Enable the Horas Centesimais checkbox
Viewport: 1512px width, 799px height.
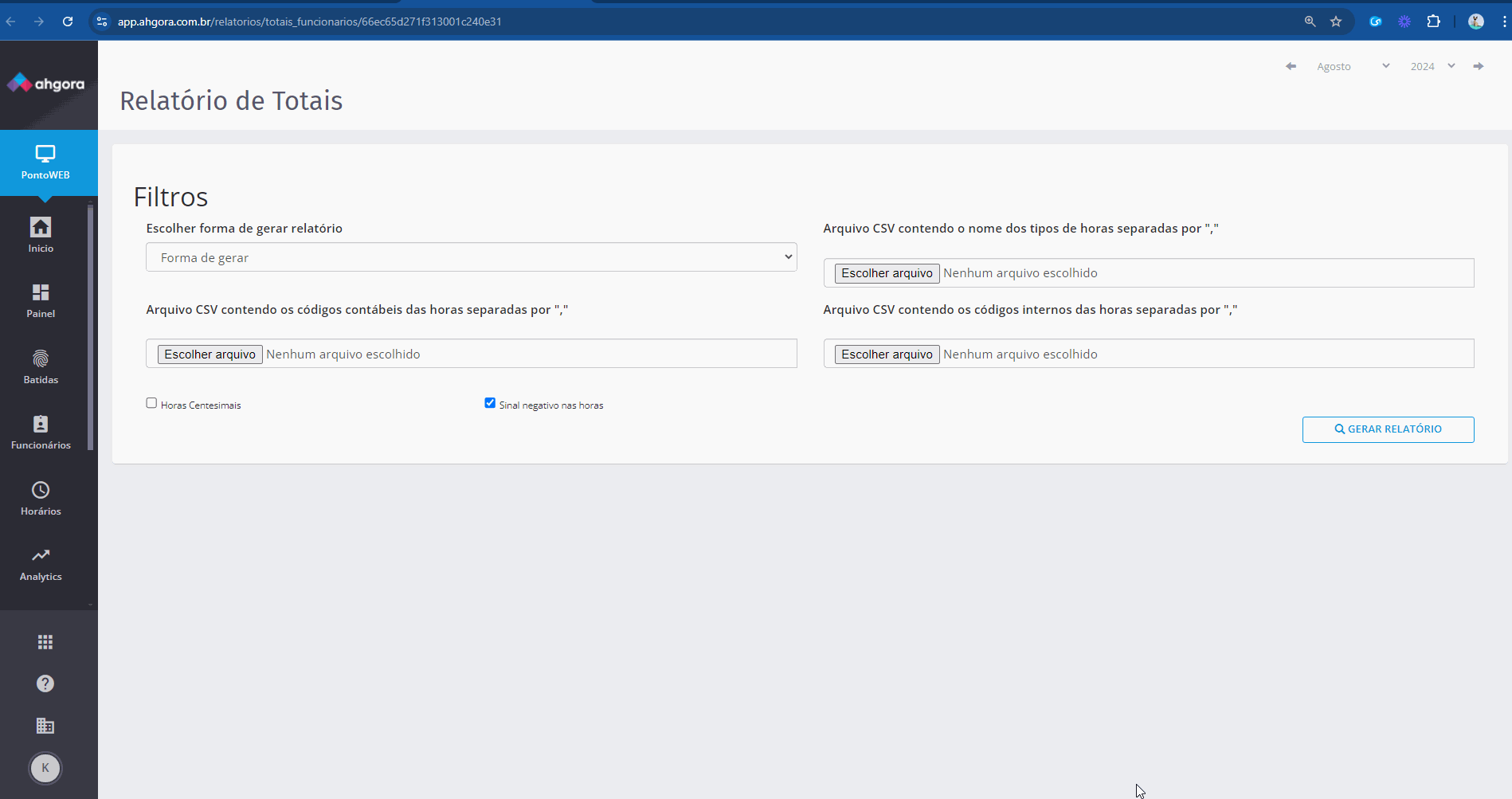pyautogui.click(x=151, y=403)
